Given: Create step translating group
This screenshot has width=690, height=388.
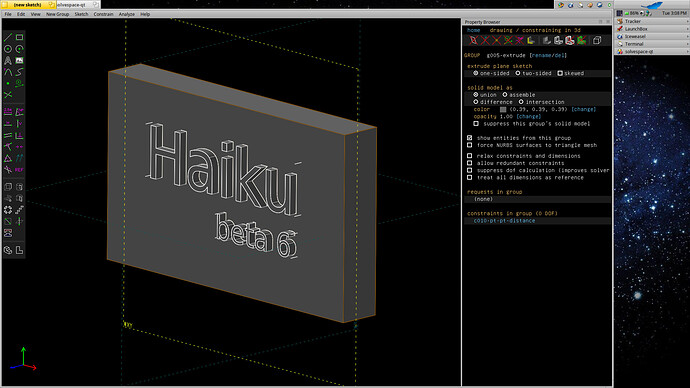Looking at the screenshot, I should [19, 210].
